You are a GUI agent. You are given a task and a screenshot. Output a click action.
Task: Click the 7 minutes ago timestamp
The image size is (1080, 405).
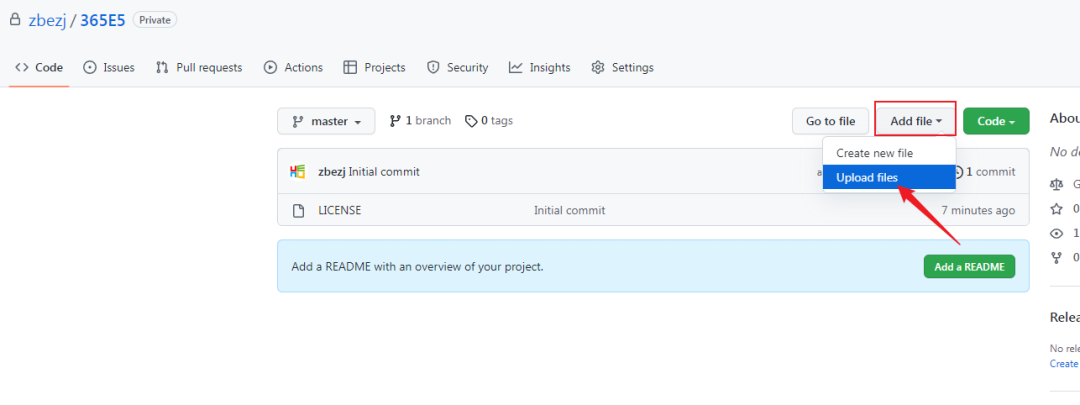(978, 210)
